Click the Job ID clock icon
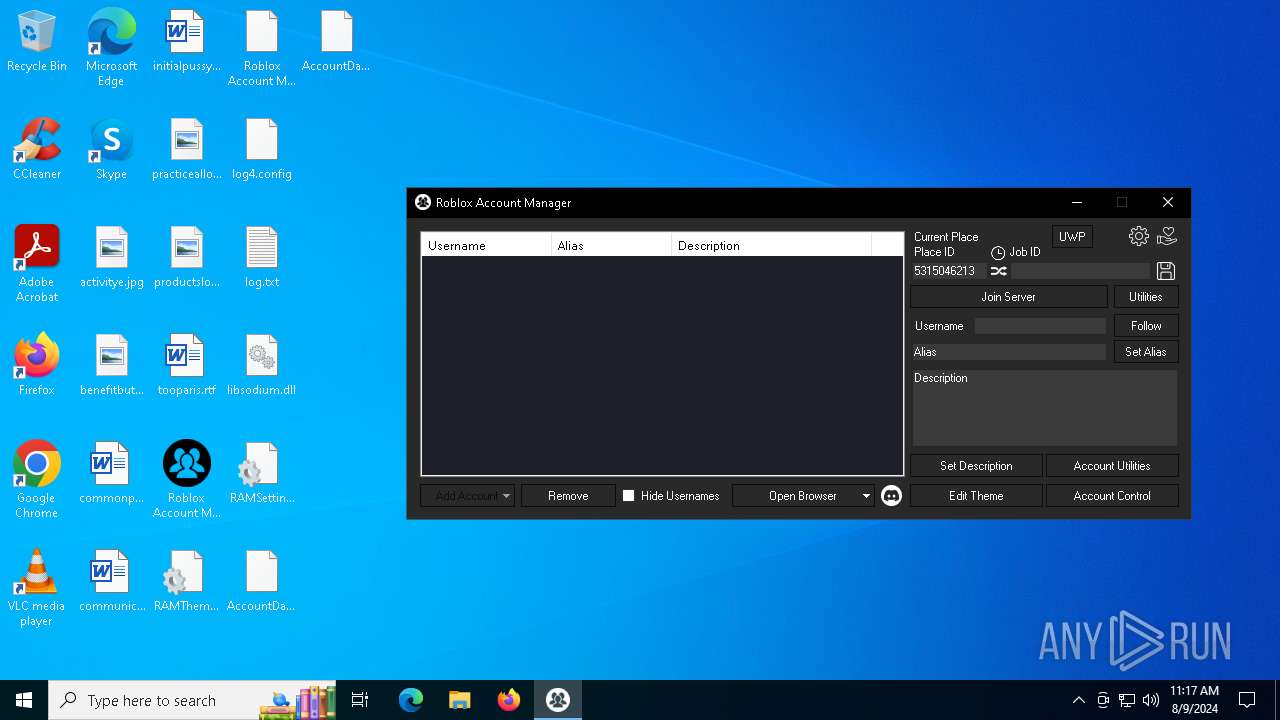The width and height of the screenshot is (1280, 720). tap(998, 253)
